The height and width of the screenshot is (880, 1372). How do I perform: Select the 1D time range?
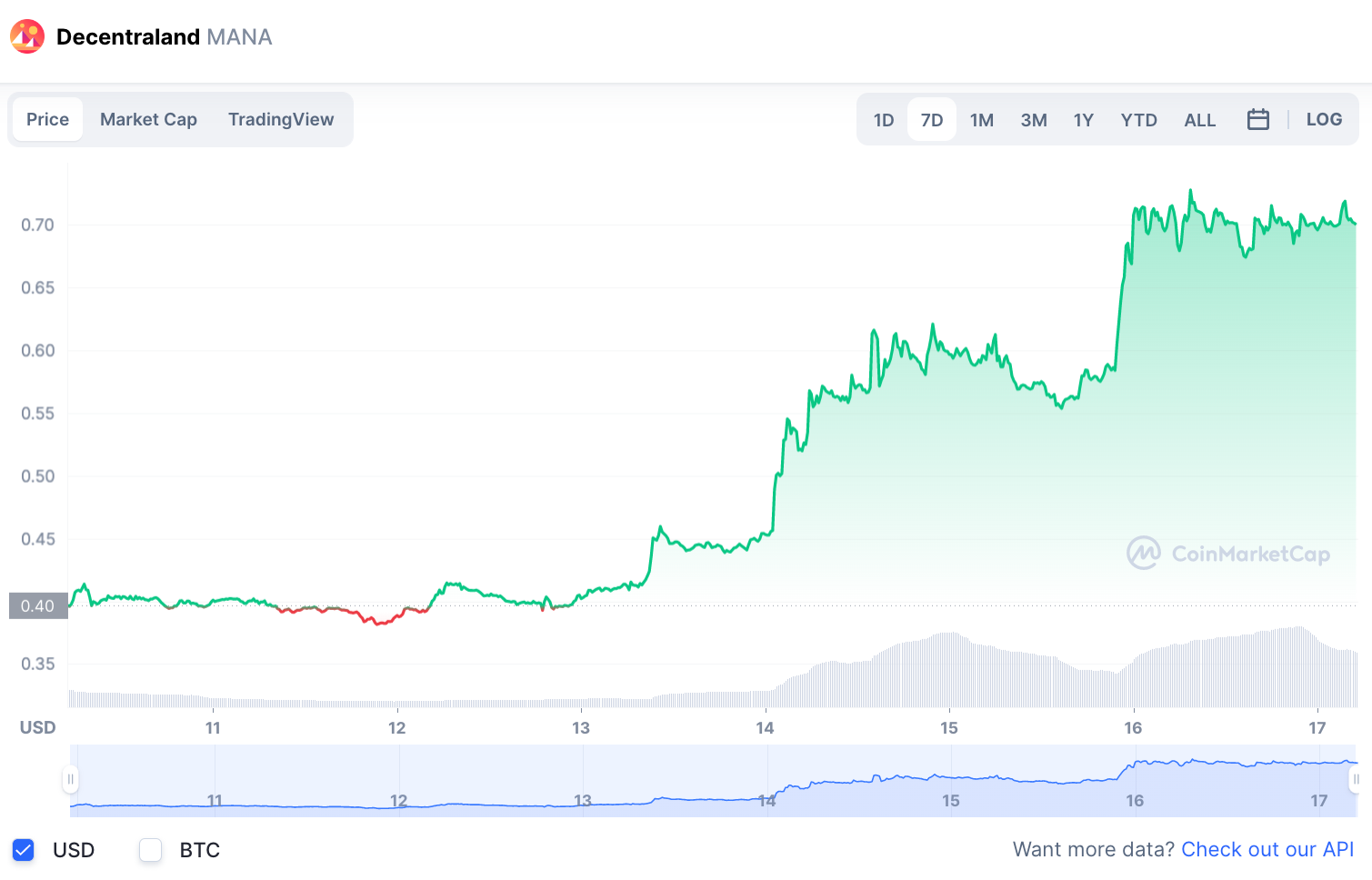pyautogui.click(x=884, y=120)
